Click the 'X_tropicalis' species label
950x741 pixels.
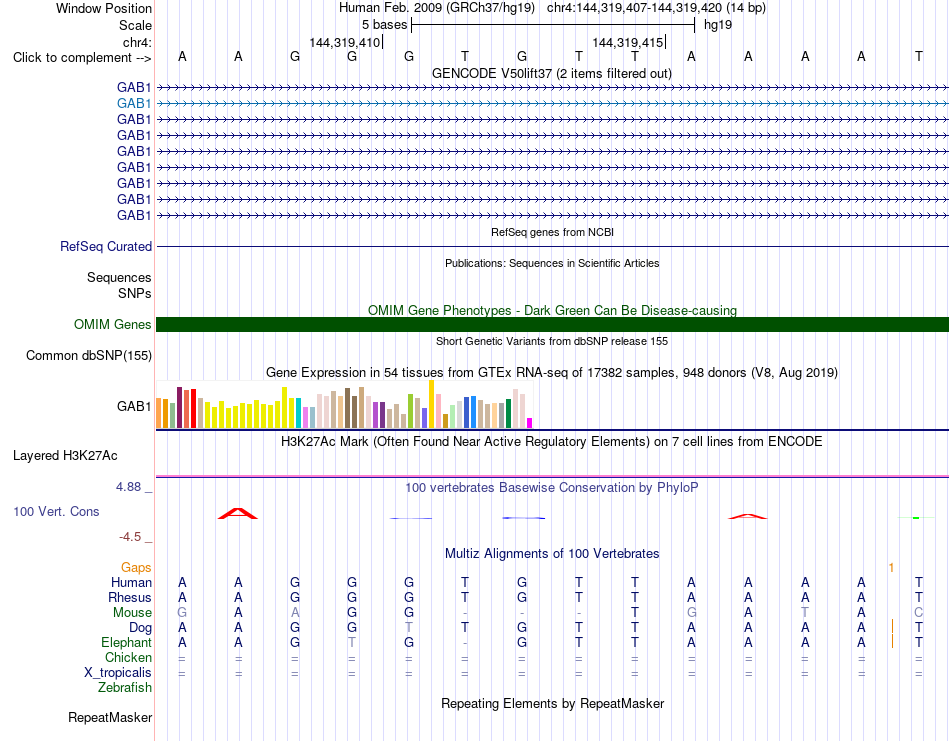118,673
